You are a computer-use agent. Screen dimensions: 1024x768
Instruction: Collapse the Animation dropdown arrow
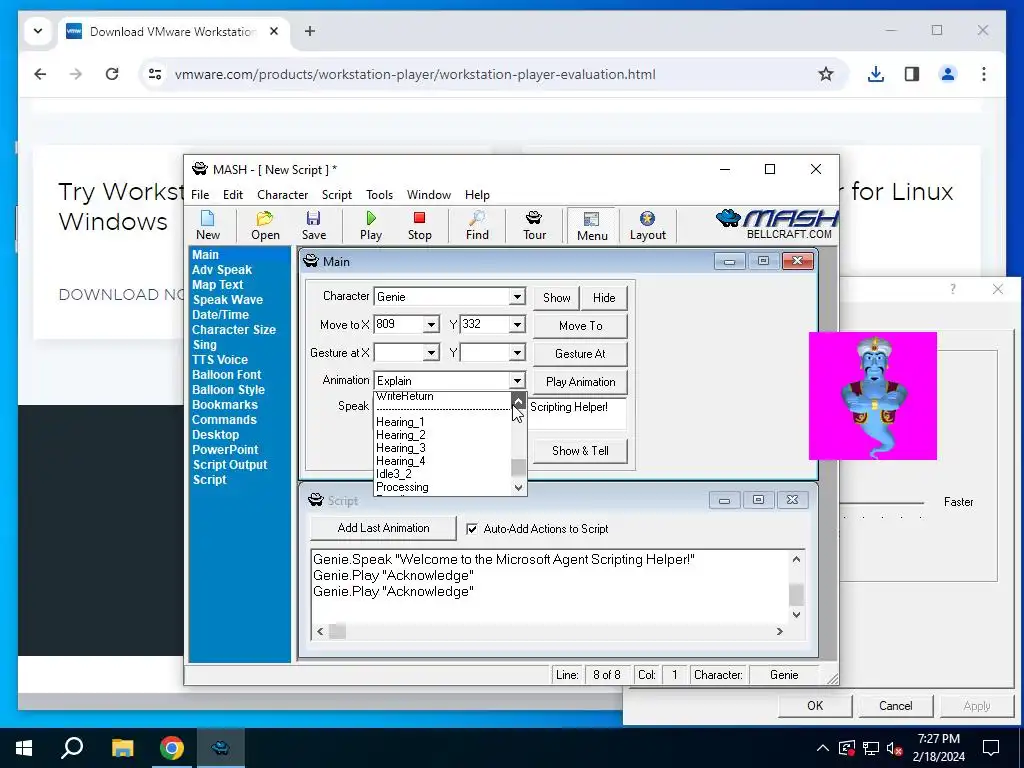tap(517, 381)
